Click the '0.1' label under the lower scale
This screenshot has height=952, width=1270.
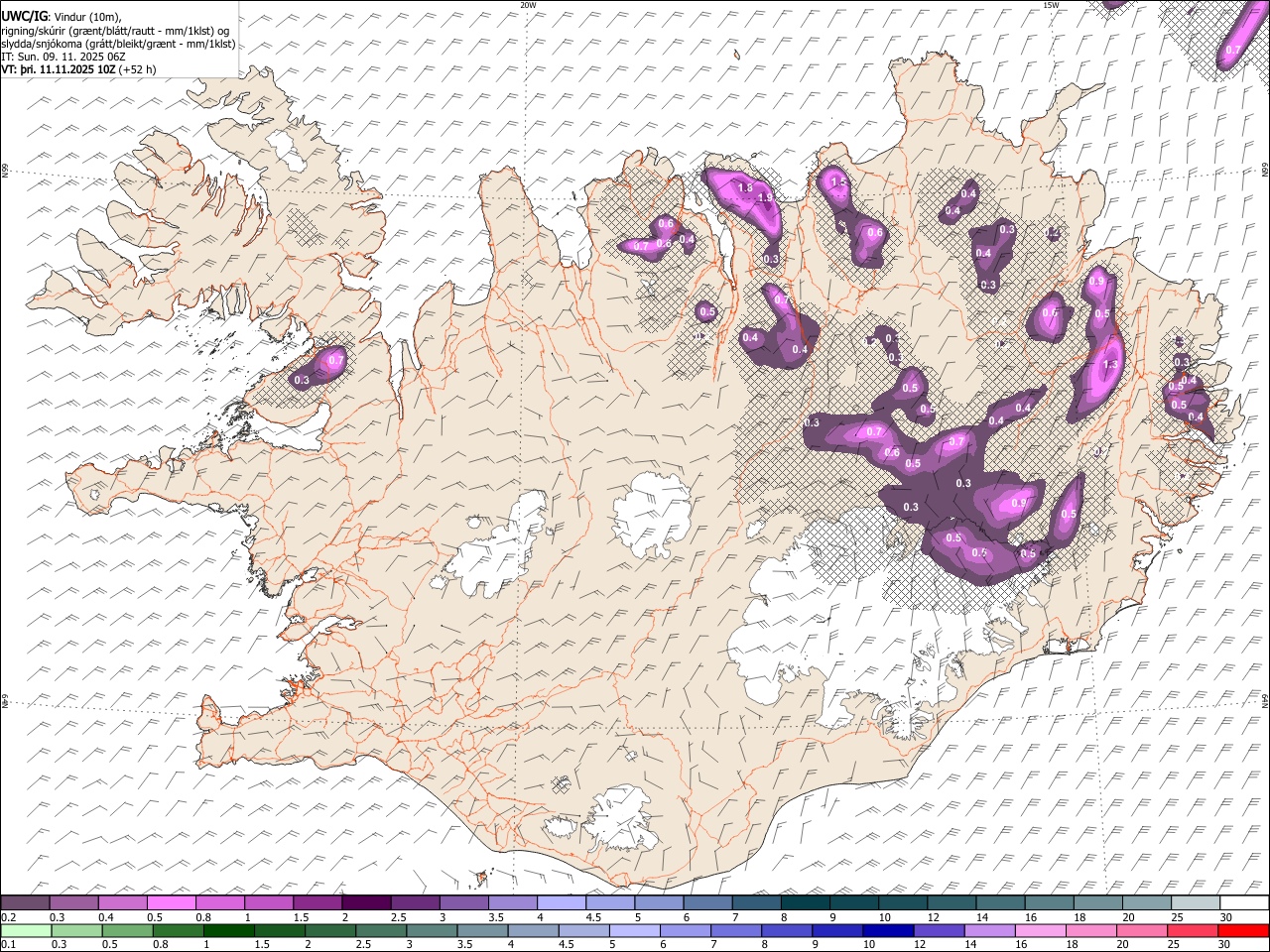coord(9,944)
